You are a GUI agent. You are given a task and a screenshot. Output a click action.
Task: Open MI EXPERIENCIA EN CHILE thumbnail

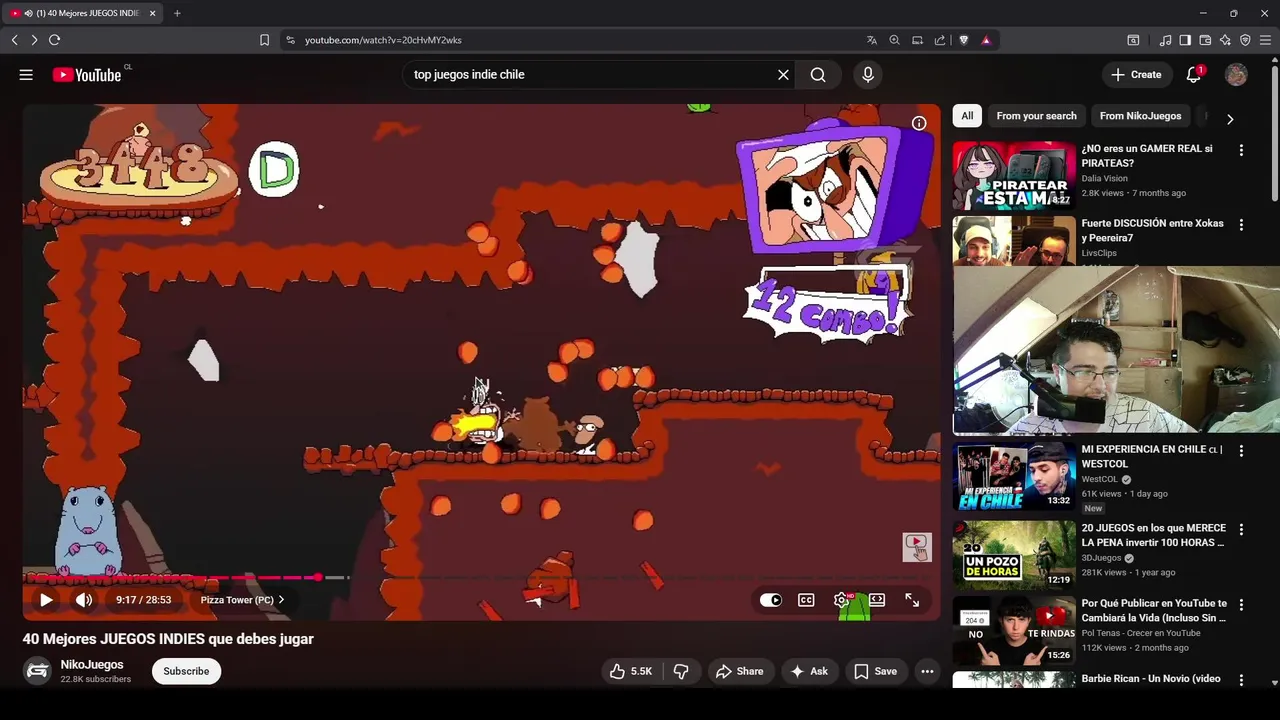pos(1014,476)
